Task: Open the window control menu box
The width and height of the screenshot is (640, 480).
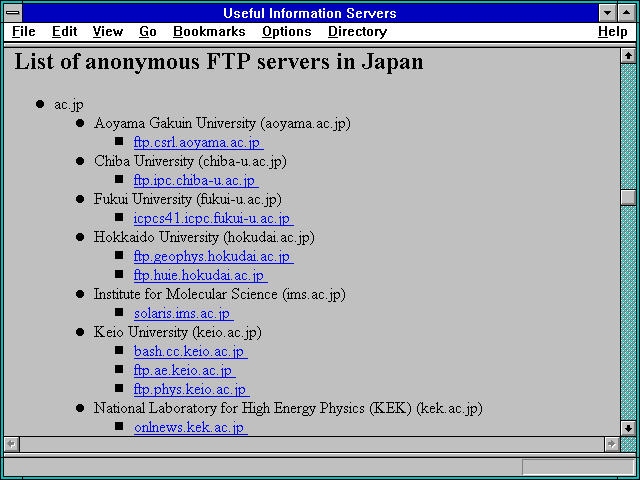Action: pyautogui.click(x=13, y=13)
